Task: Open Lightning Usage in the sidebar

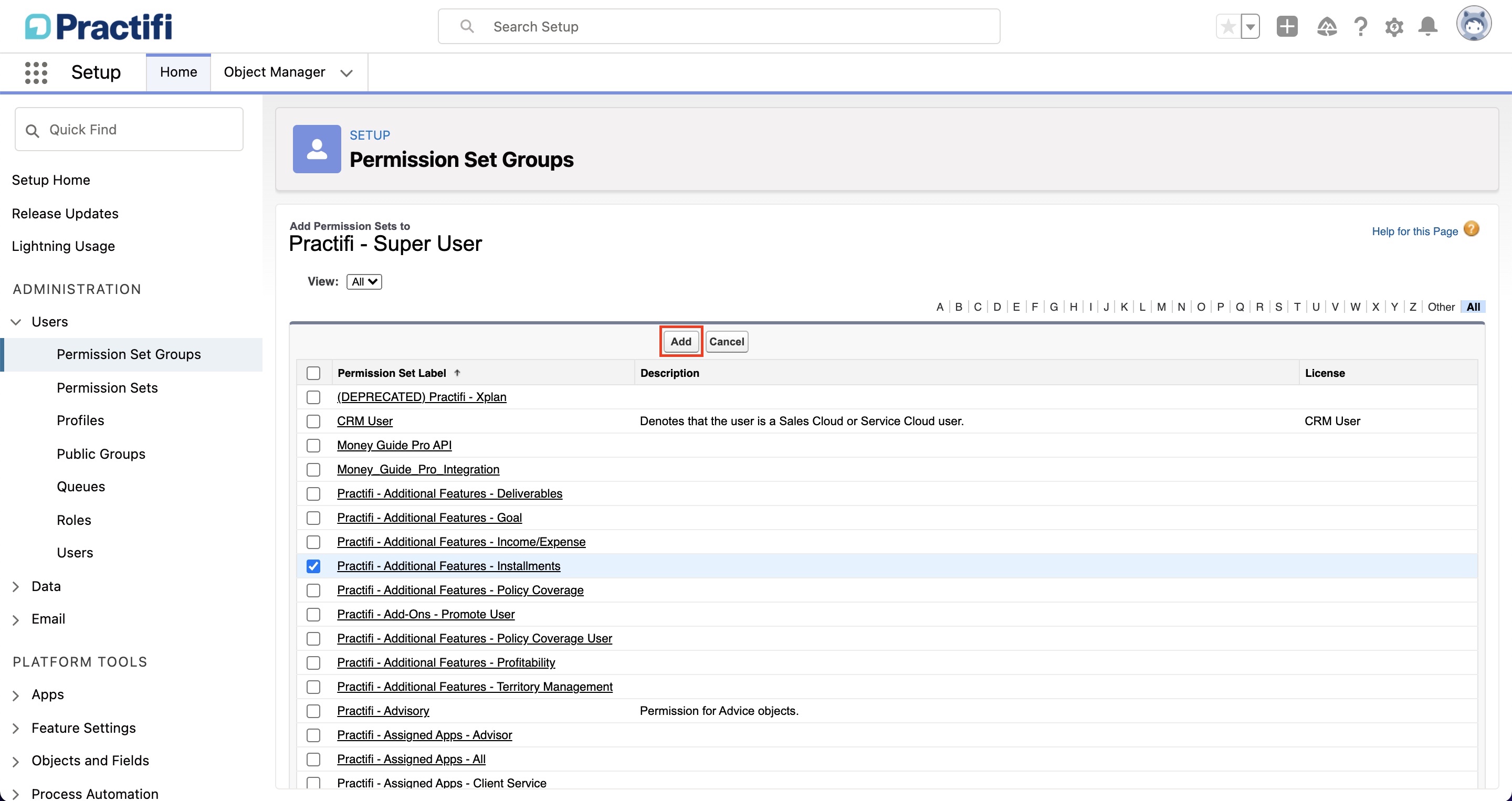Action: click(x=64, y=247)
